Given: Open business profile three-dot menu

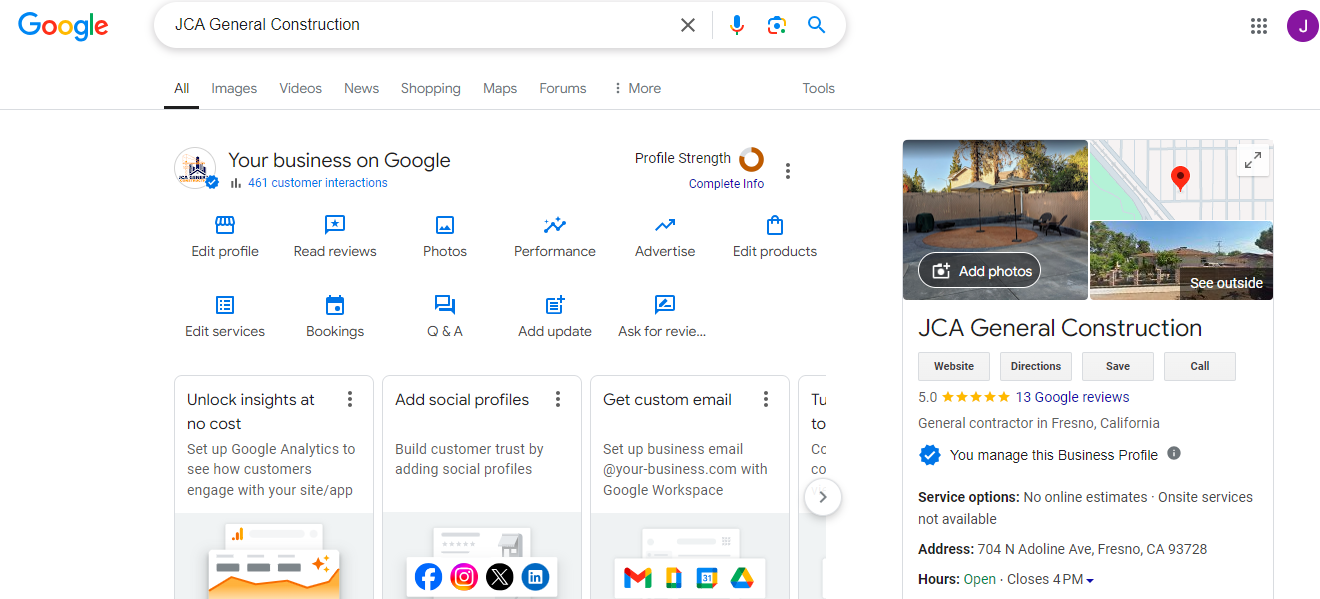Looking at the screenshot, I should tap(788, 171).
